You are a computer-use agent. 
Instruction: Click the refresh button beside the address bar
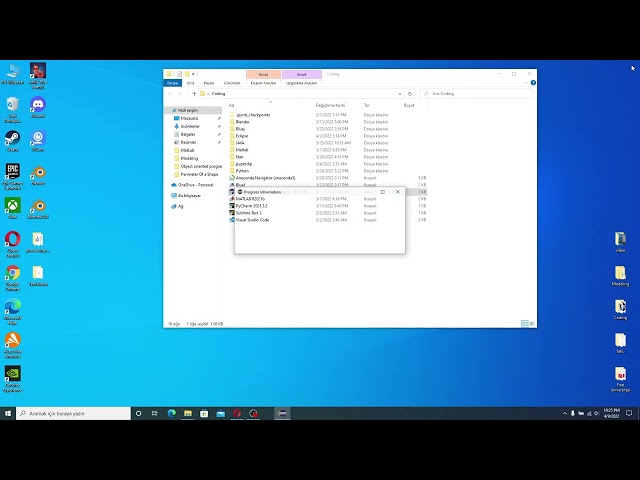pos(410,94)
